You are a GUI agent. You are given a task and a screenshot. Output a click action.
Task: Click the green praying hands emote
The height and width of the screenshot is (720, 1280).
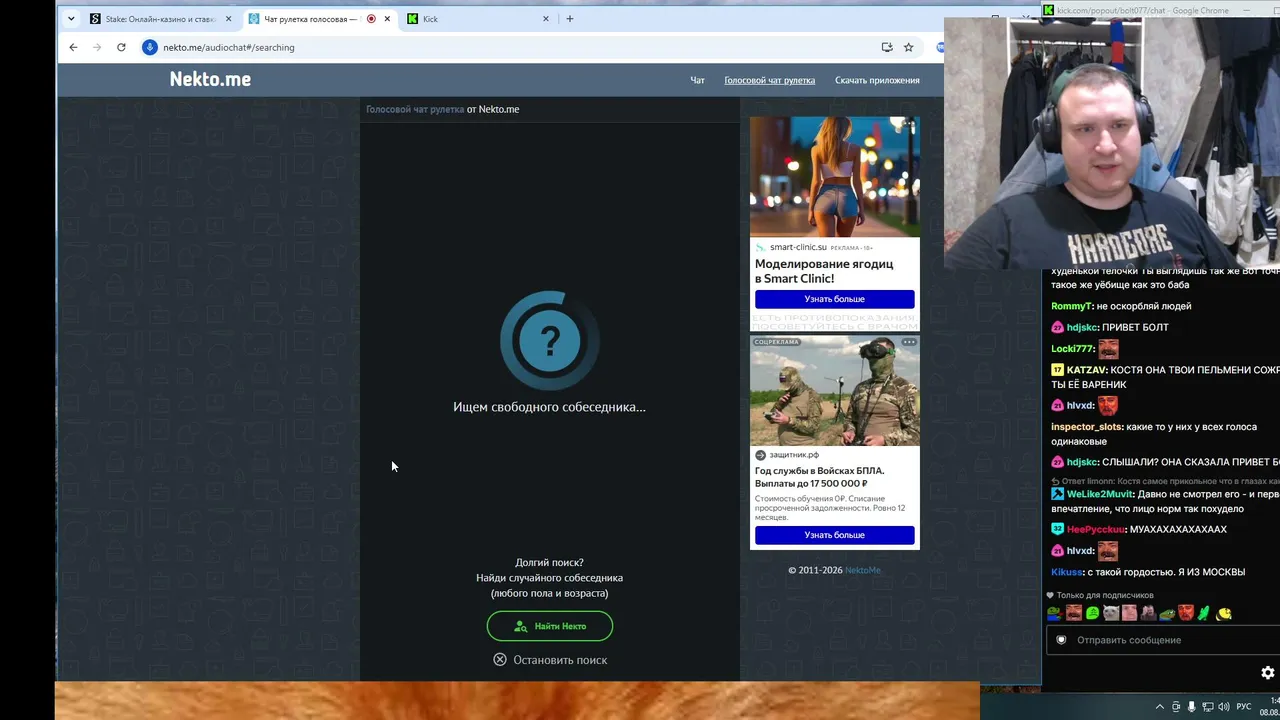pyautogui.click(x=1204, y=613)
